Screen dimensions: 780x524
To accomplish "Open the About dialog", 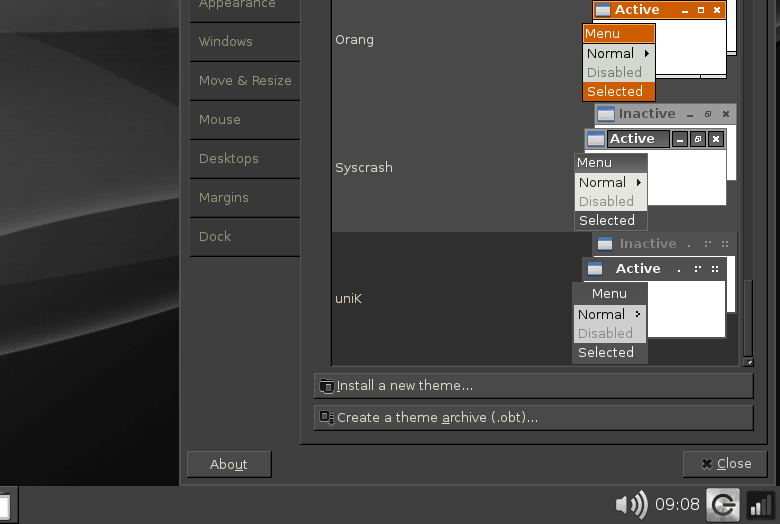I will tap(229, 464).
